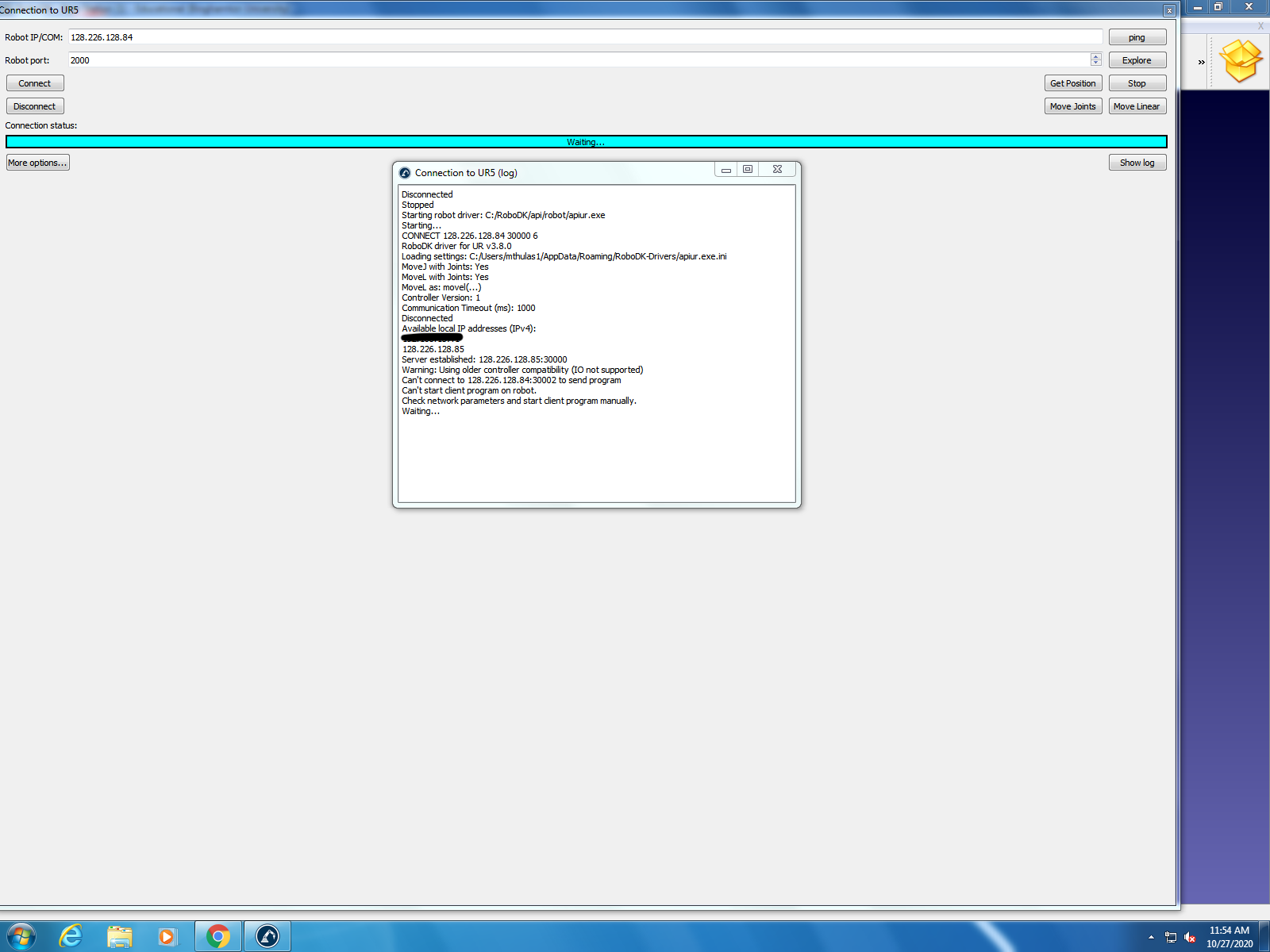1270x952 pixels.
Task: Launch Internet Explorer from the taskbar
Action: pyautogui.click(x=71, y=937)
